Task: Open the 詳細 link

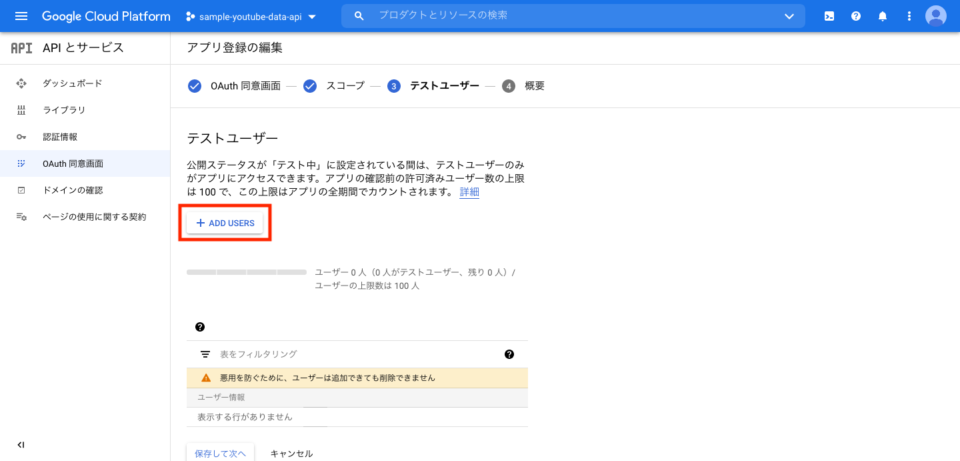Action: (x=470, y=192)
